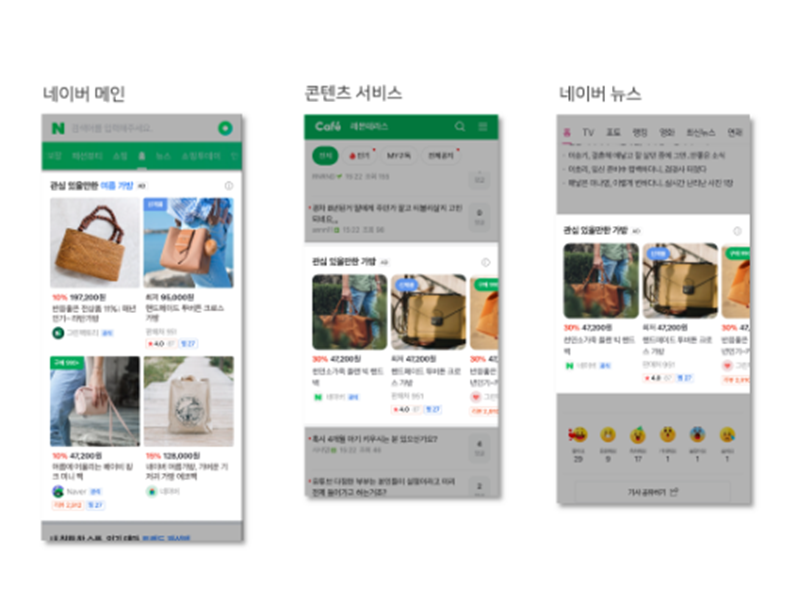
Task: Click seller avatar under the canvas tote
Action: pos(152,492)
